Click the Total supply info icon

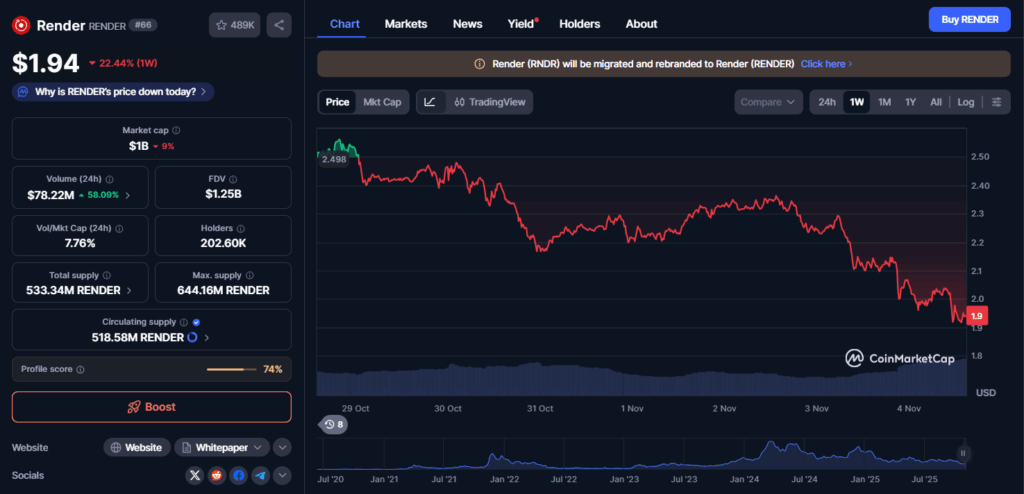106,276
